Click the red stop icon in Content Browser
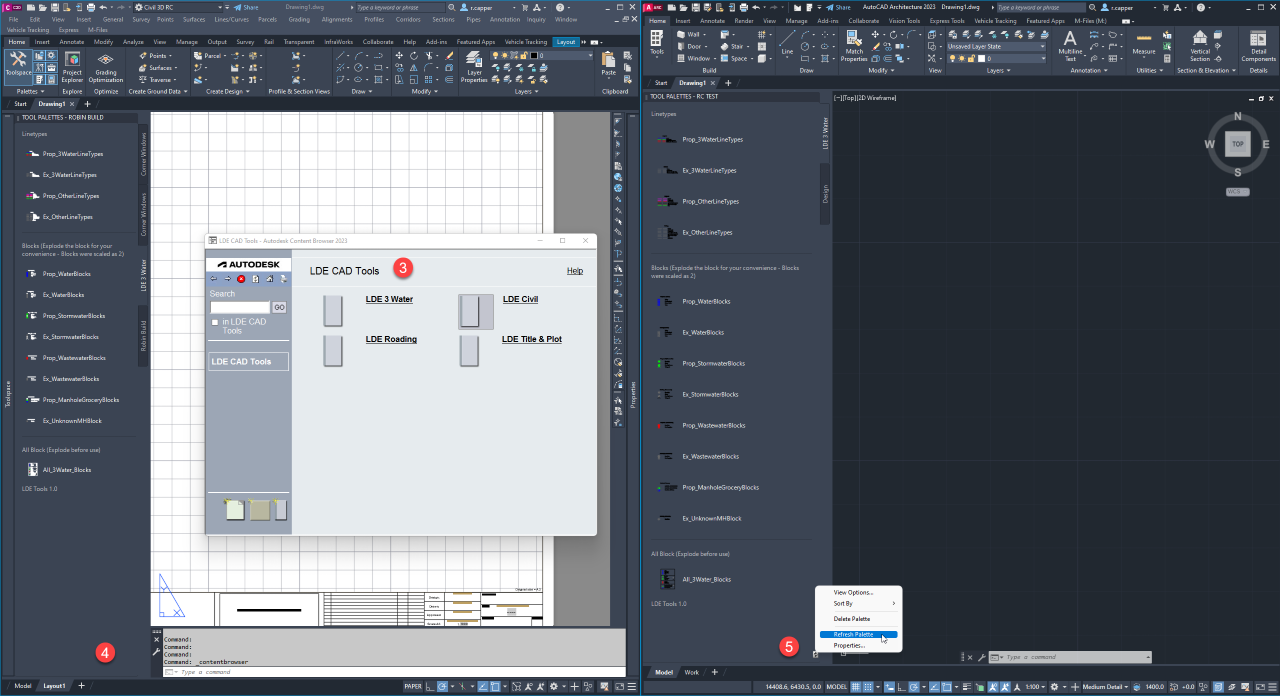Viewport: 1280px width, 696px height. click(241, 279)
